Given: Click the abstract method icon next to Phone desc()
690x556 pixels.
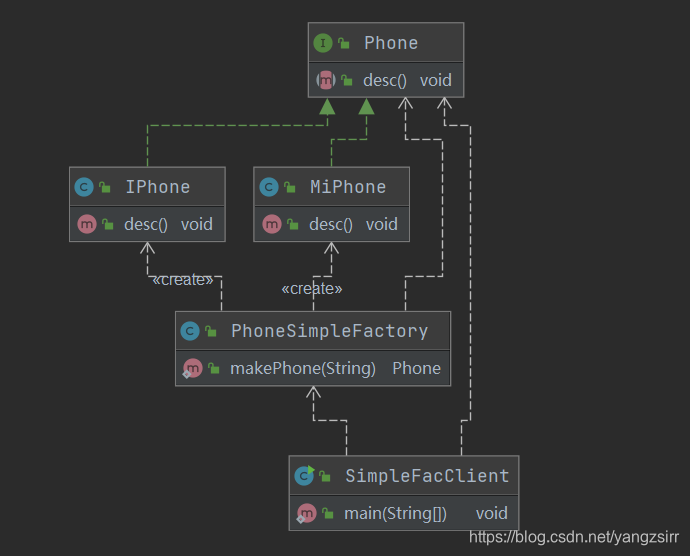Looking at the screenshot, I should (x=326, y=80).
